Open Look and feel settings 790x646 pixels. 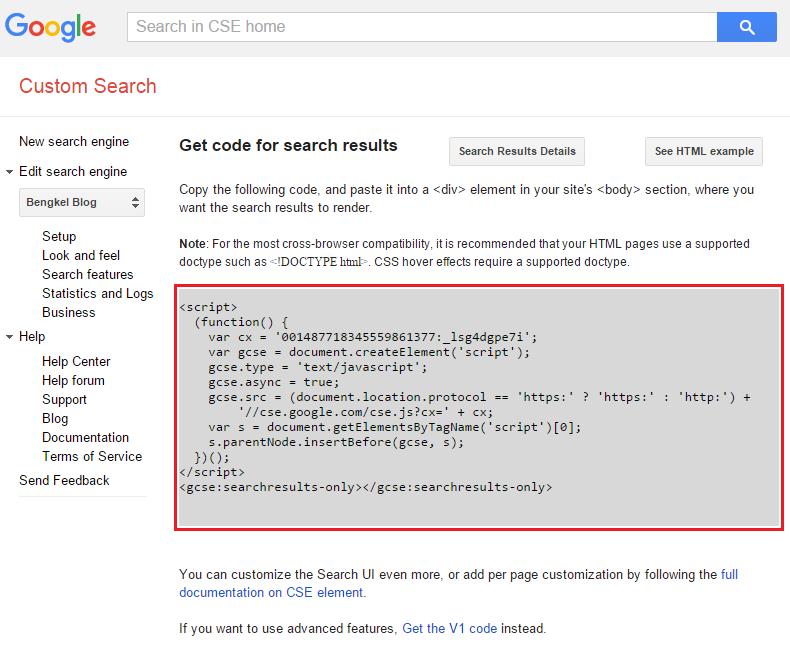(x=81, y=255)
